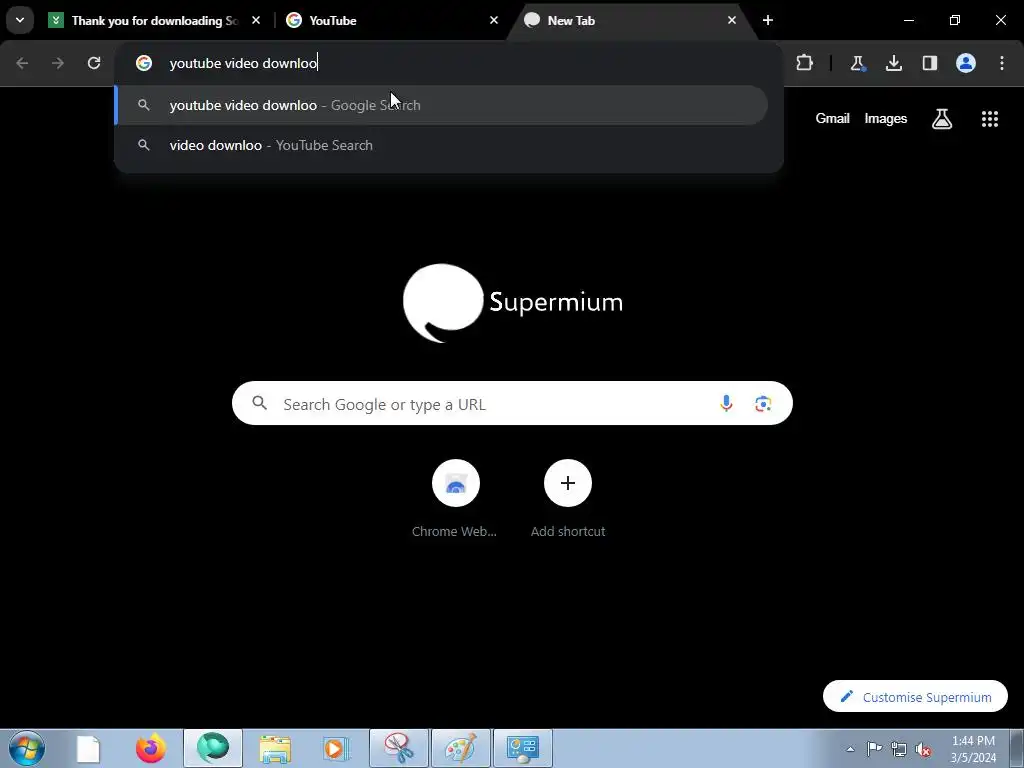The height and width of the screenshot is (768, 1024).
Task: Click the clock showing 1:44 PM
Action: pos(973,749)
